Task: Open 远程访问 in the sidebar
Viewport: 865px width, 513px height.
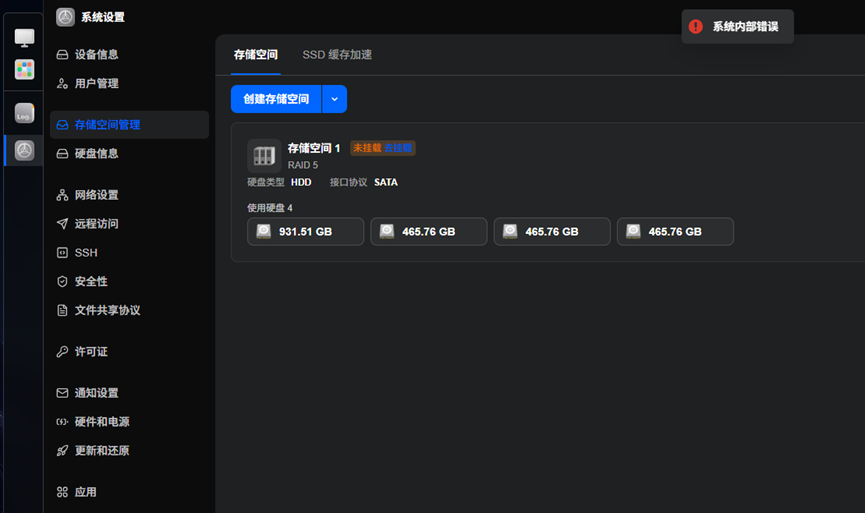Action: pyautogui.click(x=129, y=223)
